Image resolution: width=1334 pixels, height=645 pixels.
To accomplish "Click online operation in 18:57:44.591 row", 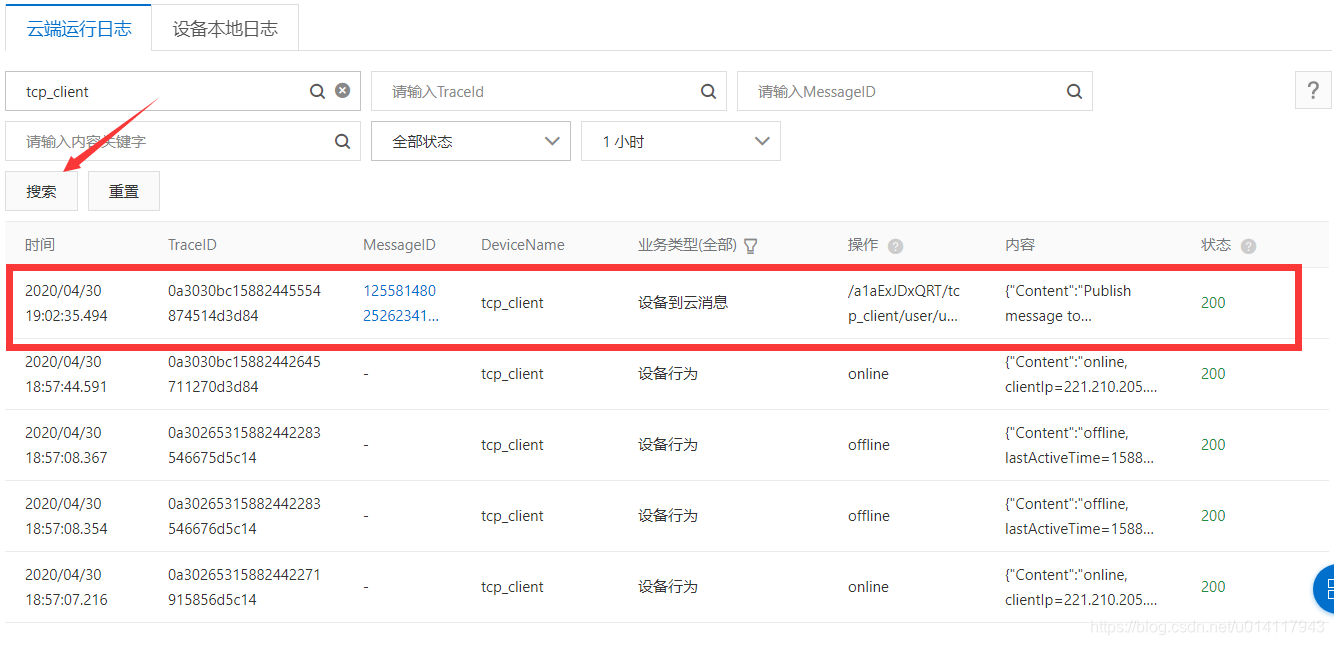I will point(868,374).
